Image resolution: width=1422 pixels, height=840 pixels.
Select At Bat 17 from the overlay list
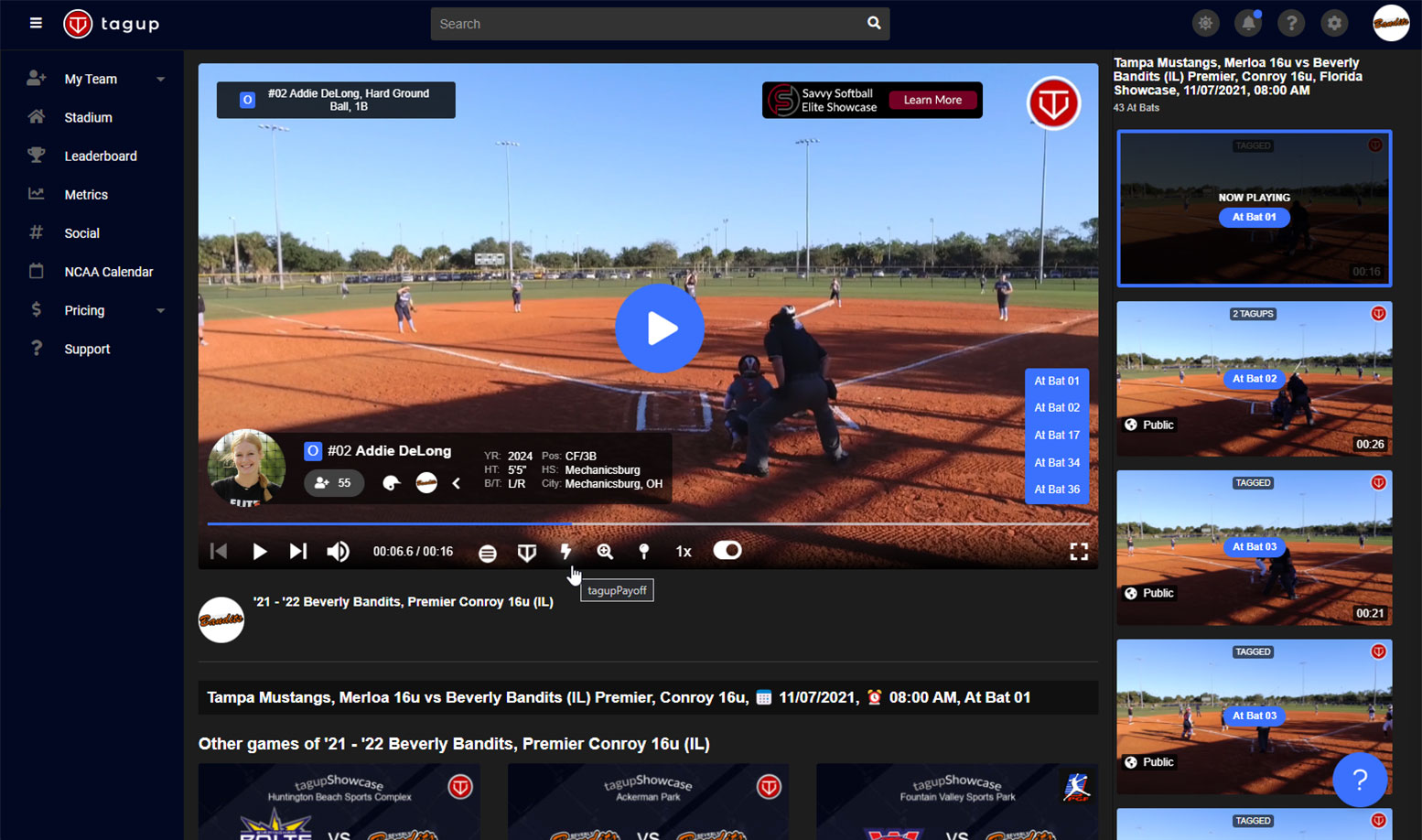(1056, 435)
